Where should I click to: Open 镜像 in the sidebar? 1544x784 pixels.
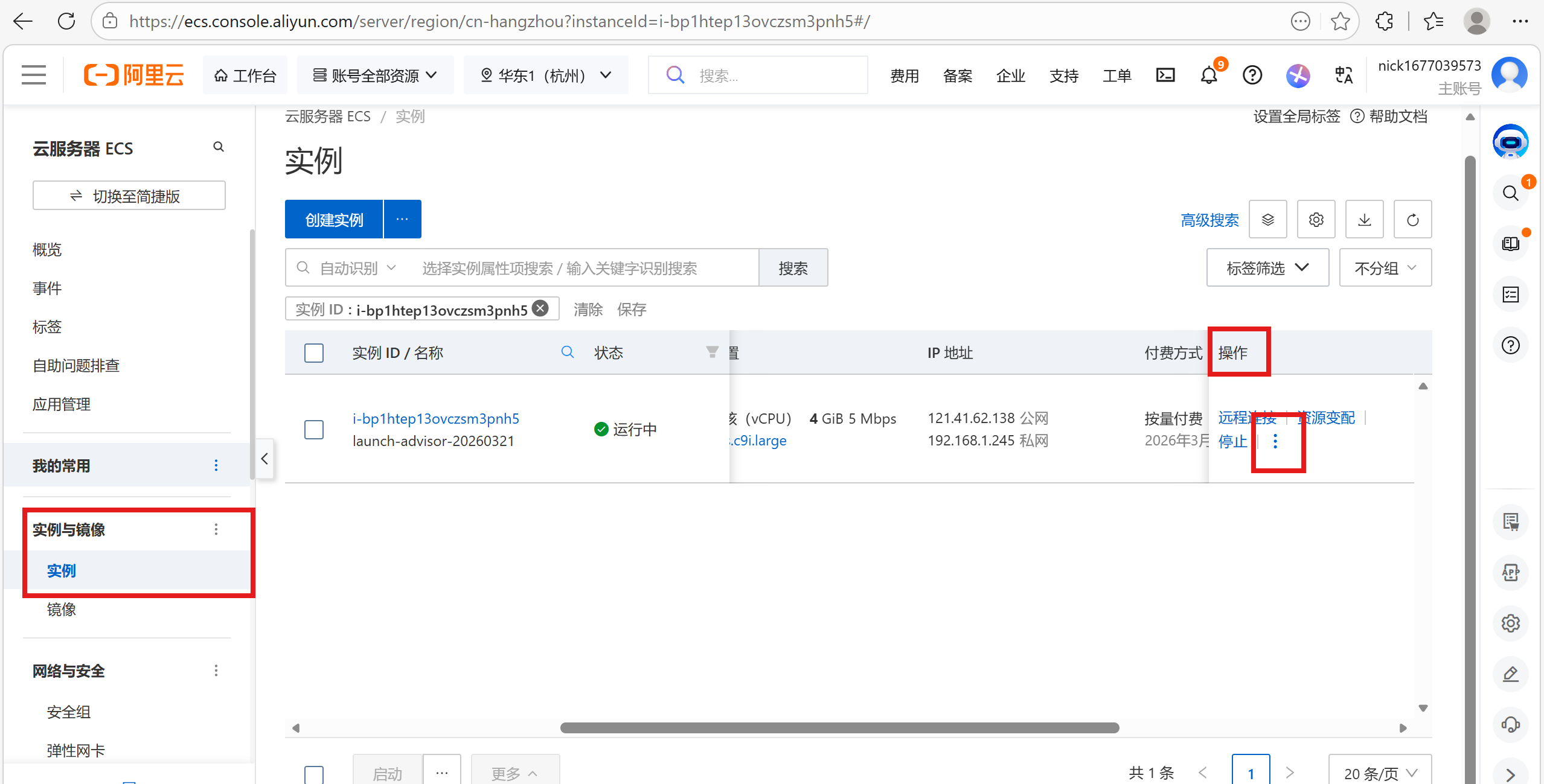[x=62, y=610]
